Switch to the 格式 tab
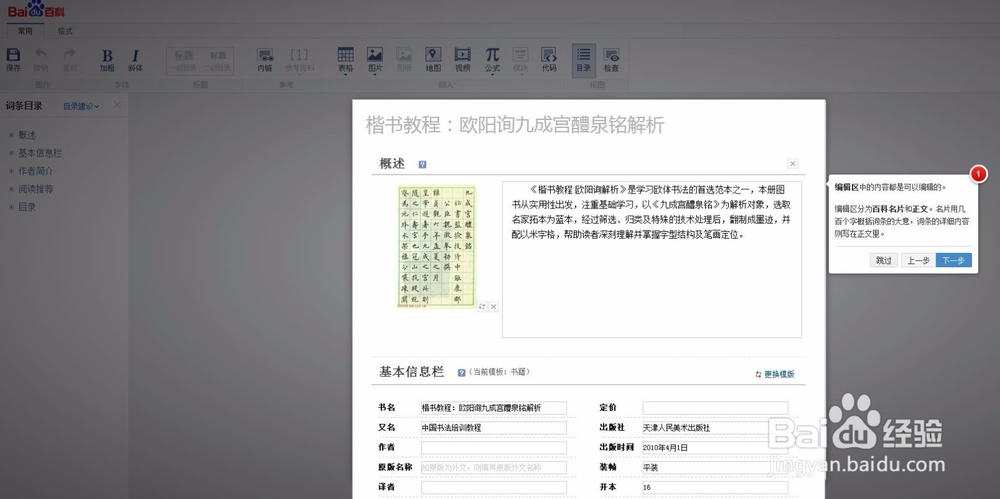This screenshot has width=1000, height=499. click(65, 31)
